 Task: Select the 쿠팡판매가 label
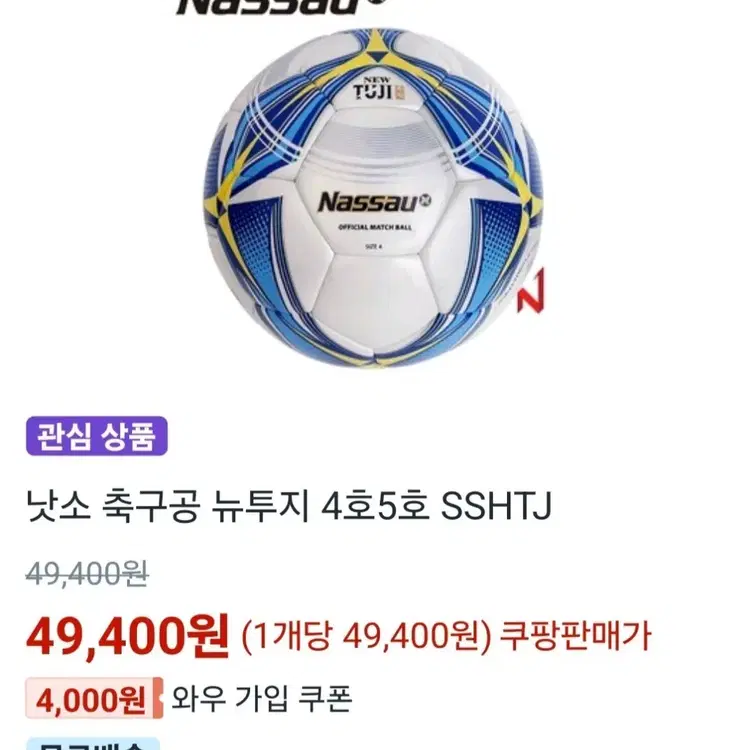click(575, 637)
